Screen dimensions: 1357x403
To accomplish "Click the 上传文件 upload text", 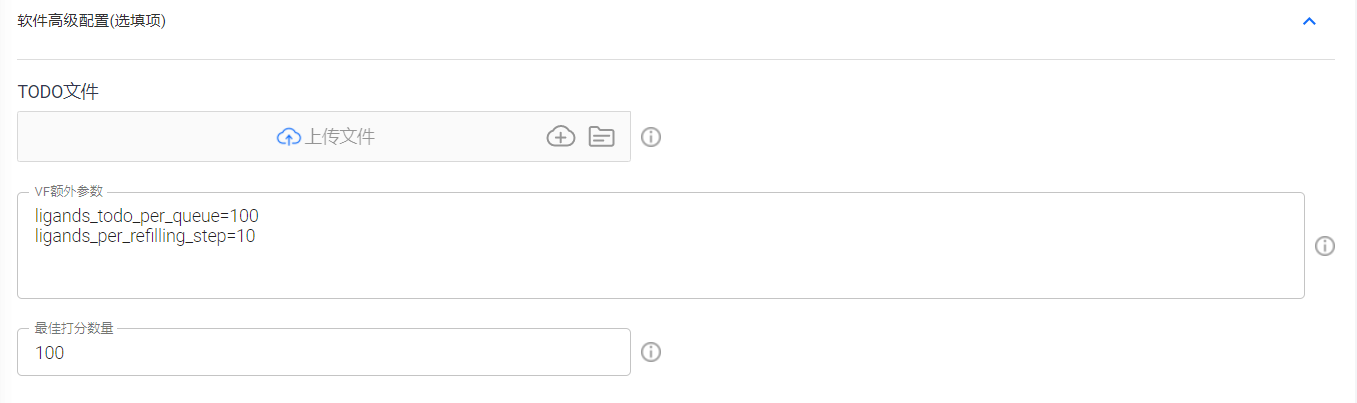I will [x=340, y=137].
